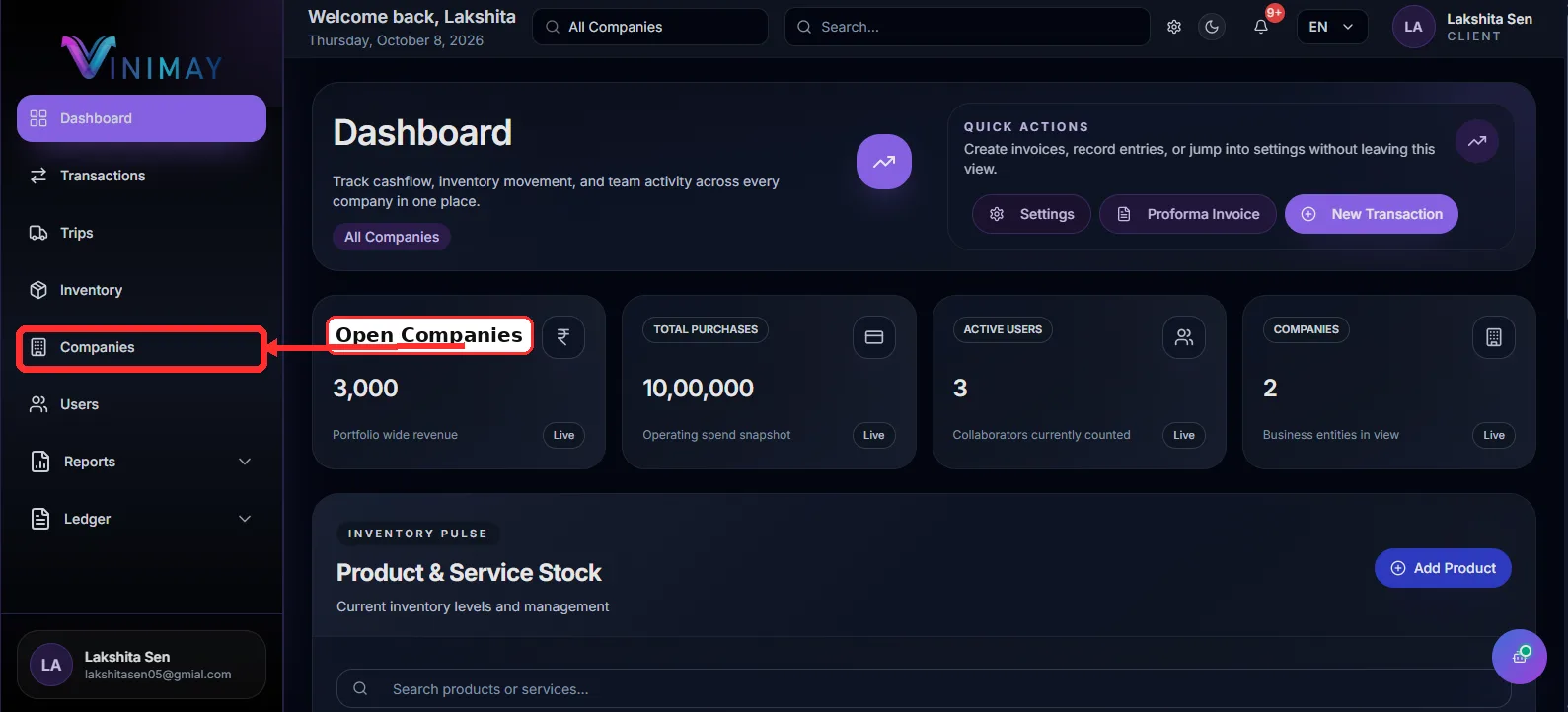Open the notifications bell
Viewport: 1568px width, 712px height.
tap(1261, 27)
